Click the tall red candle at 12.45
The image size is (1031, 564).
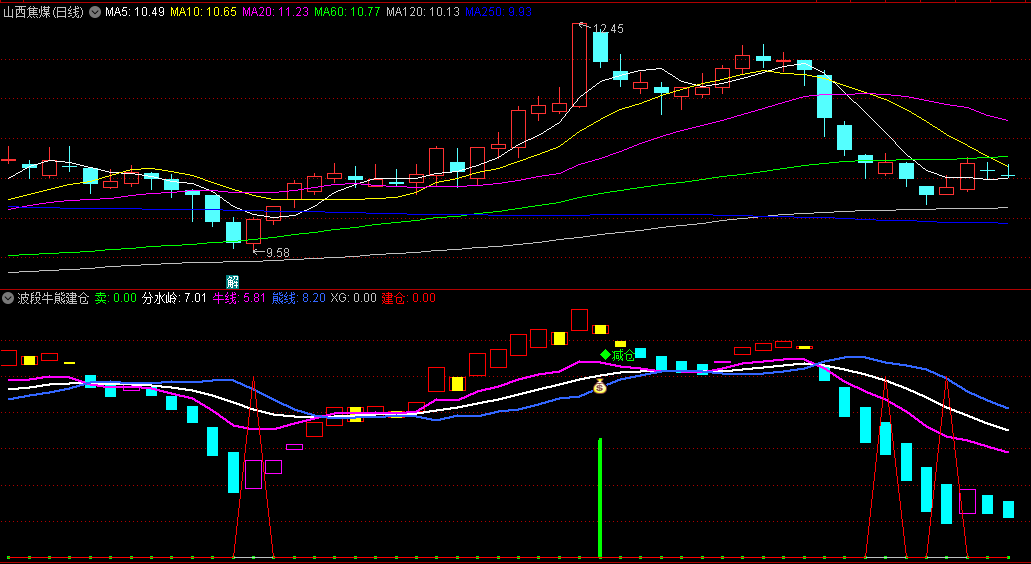[579, 64]
